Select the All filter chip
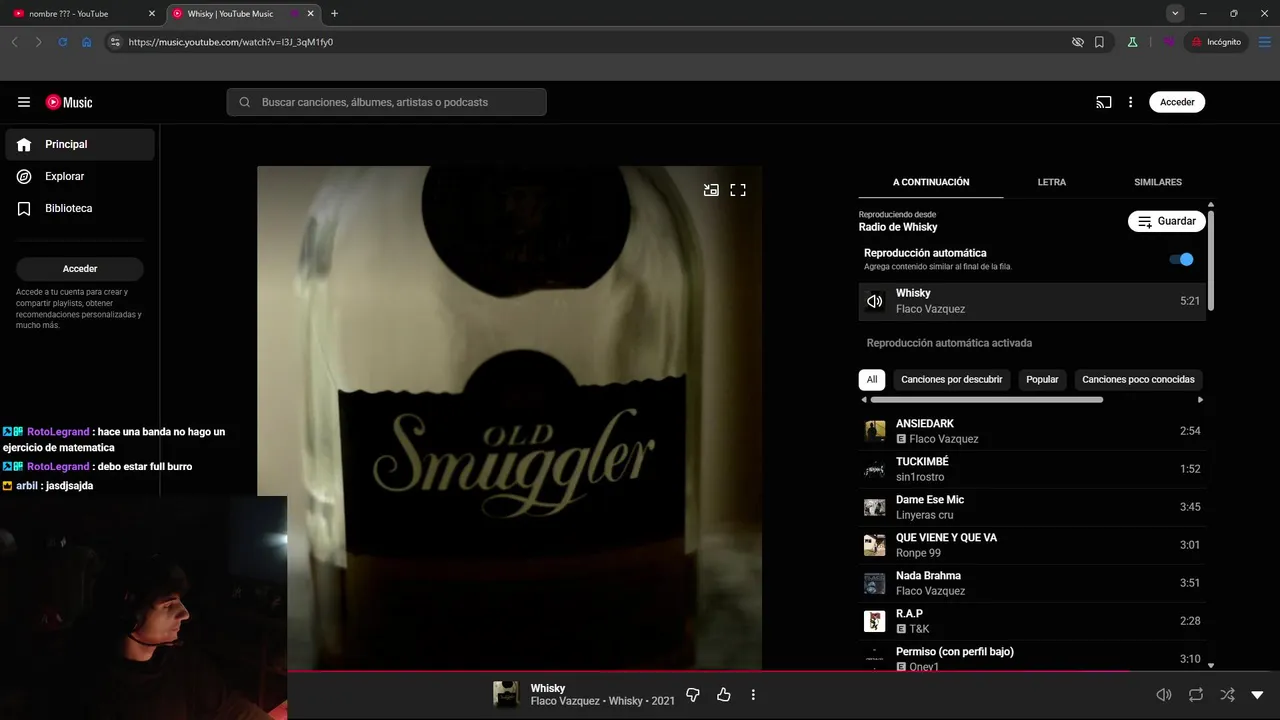Image resolution: width=1280 pixels, height=720 pixels. pos(872,380)
